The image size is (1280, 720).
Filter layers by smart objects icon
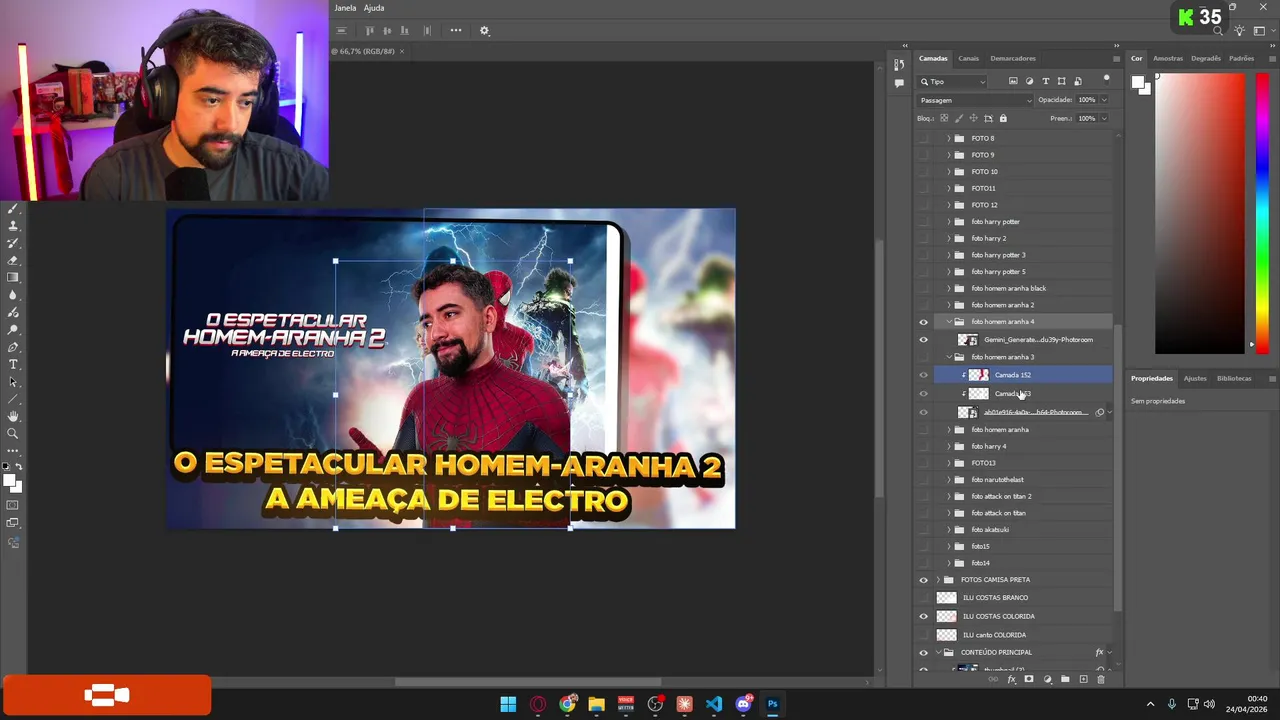(1077, 81)
